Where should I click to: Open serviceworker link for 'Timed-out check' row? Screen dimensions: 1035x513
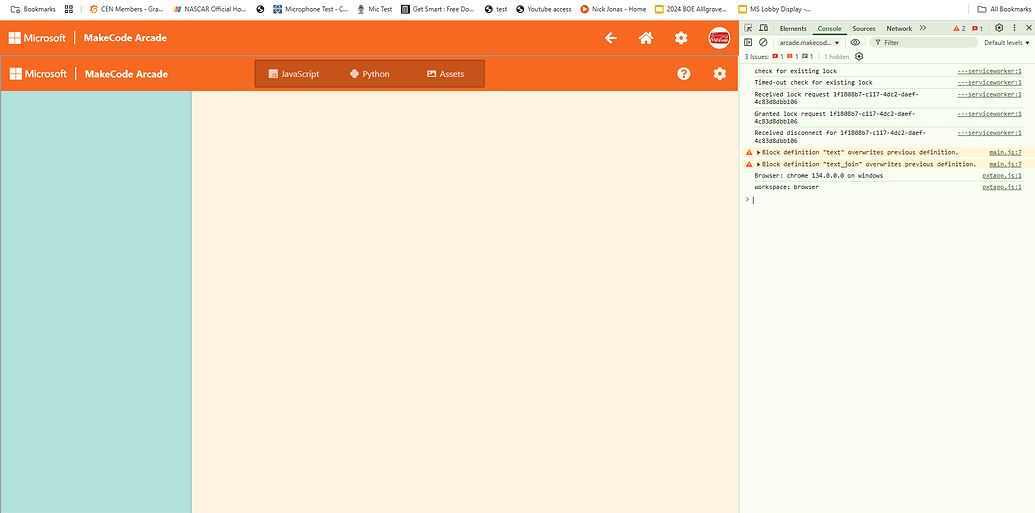coord(989,83)
